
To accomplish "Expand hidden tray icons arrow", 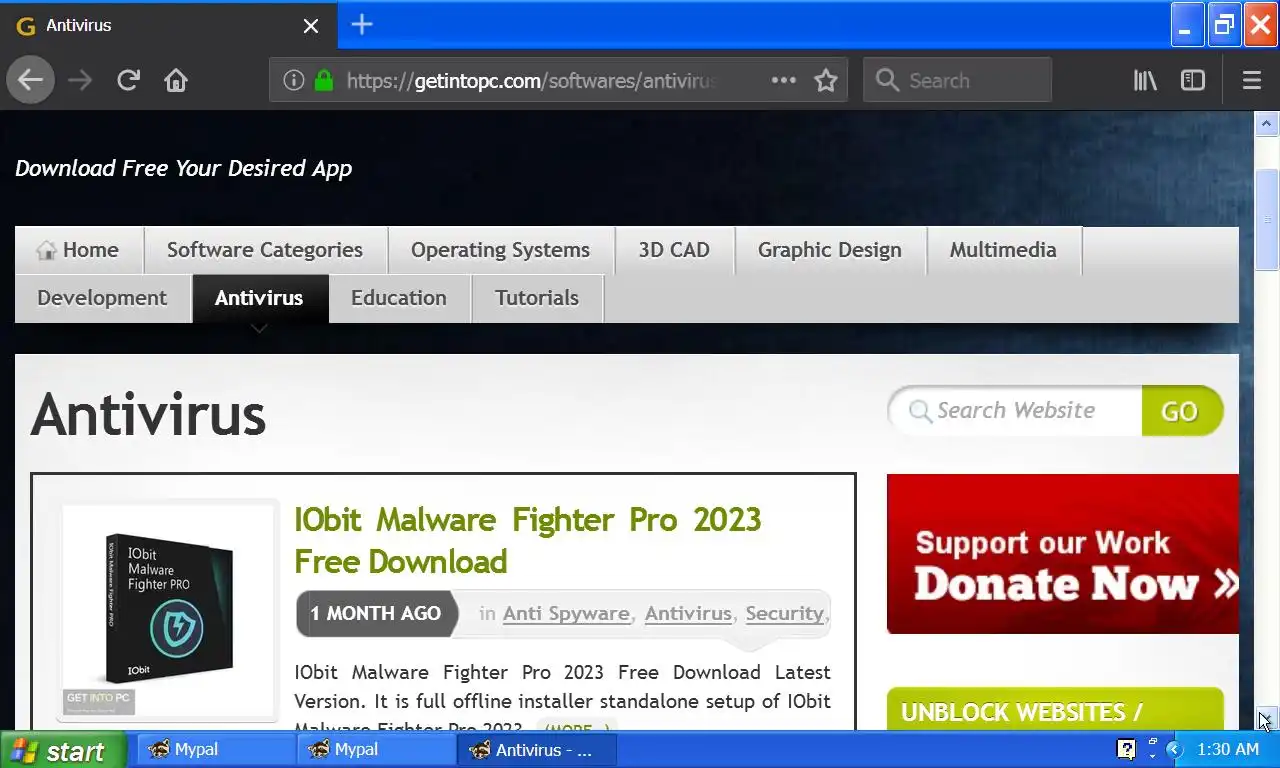I will click(1175, 749).
